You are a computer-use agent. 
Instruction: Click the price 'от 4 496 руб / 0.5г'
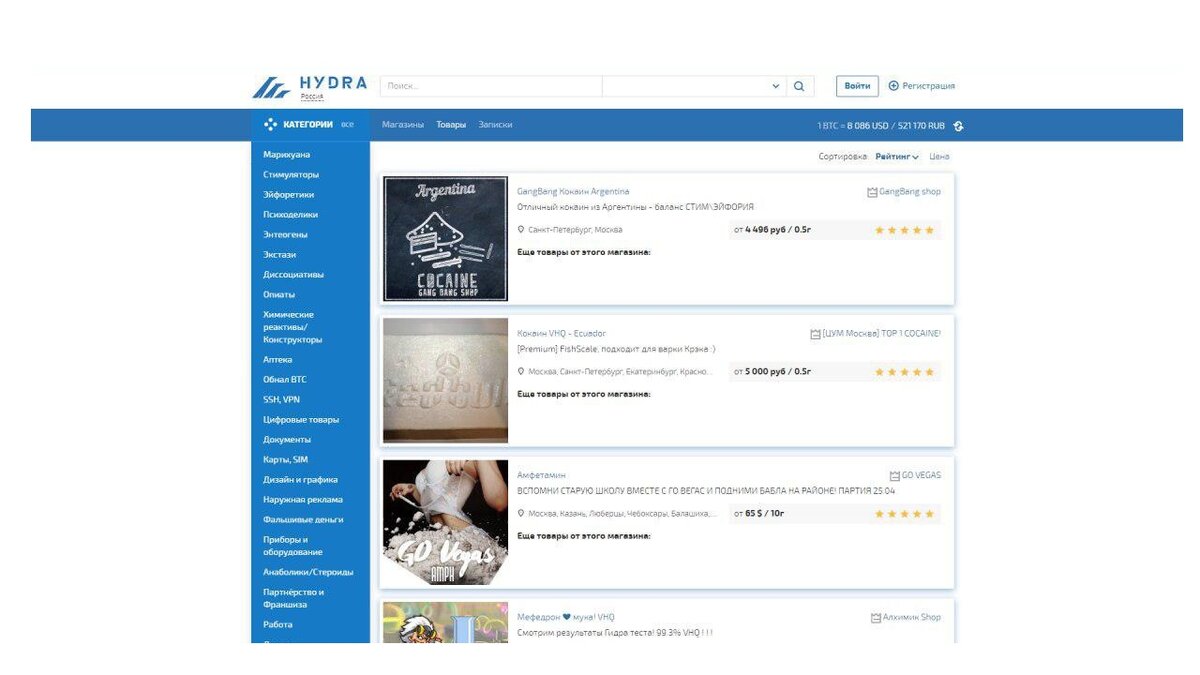(772, 230)
